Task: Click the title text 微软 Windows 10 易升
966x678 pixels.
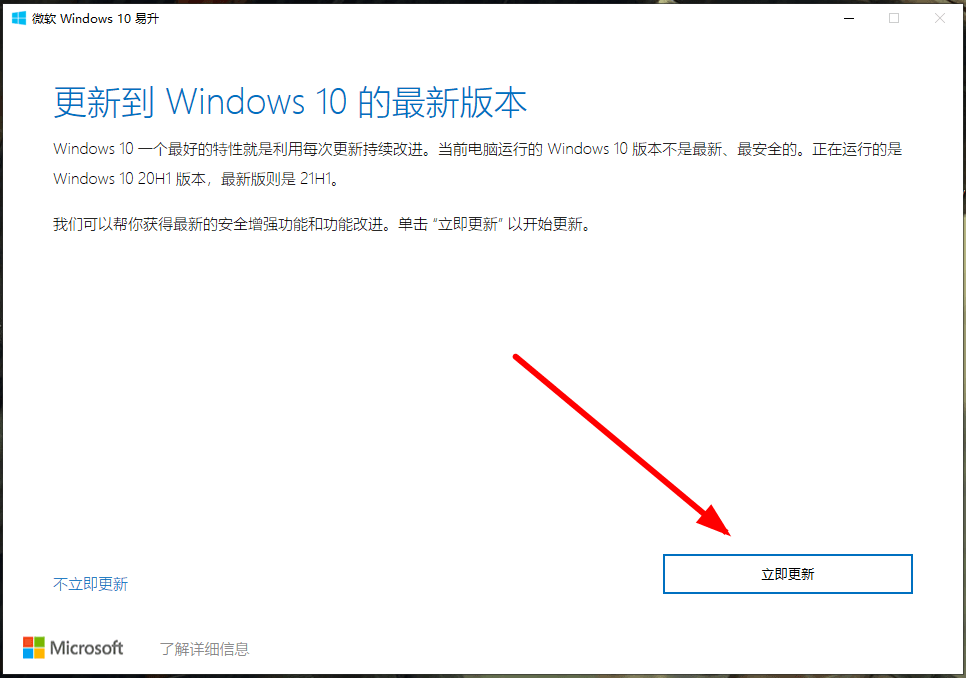Action: point(95,18)
